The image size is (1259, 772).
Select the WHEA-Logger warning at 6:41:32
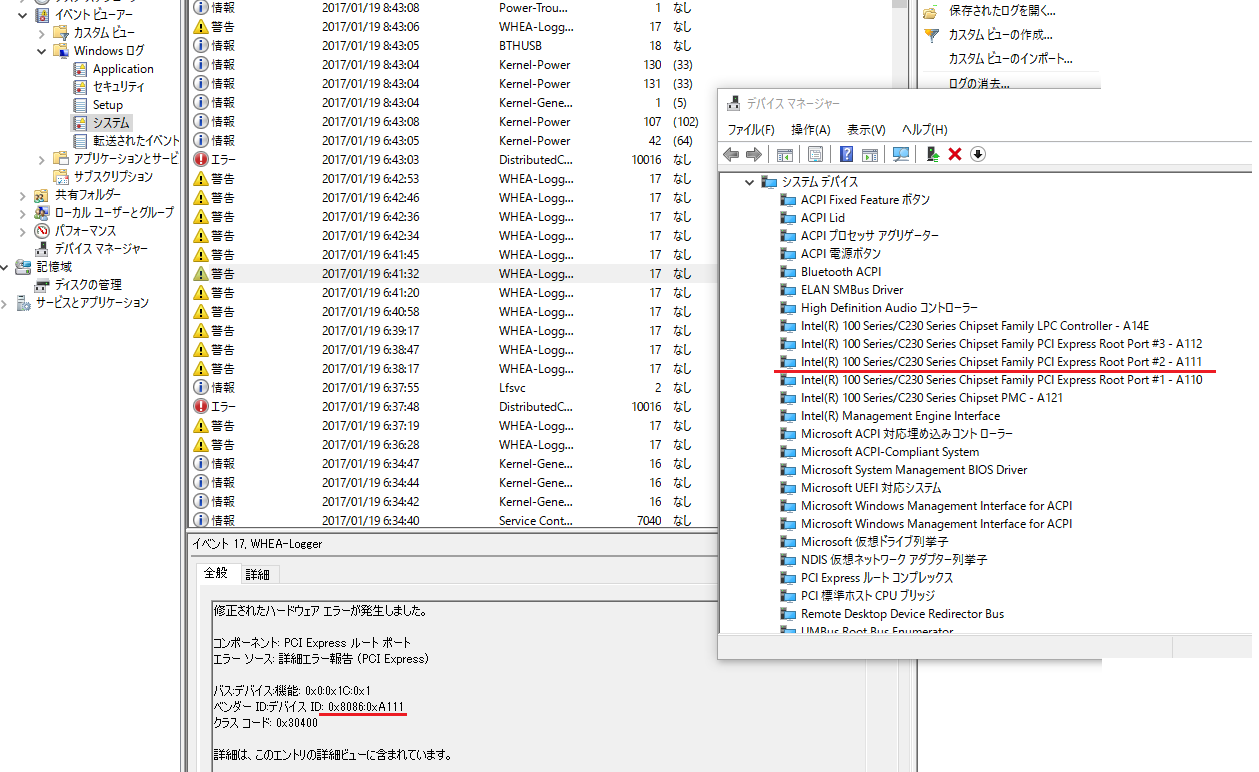pyautogui.click(x=453, y=274)
